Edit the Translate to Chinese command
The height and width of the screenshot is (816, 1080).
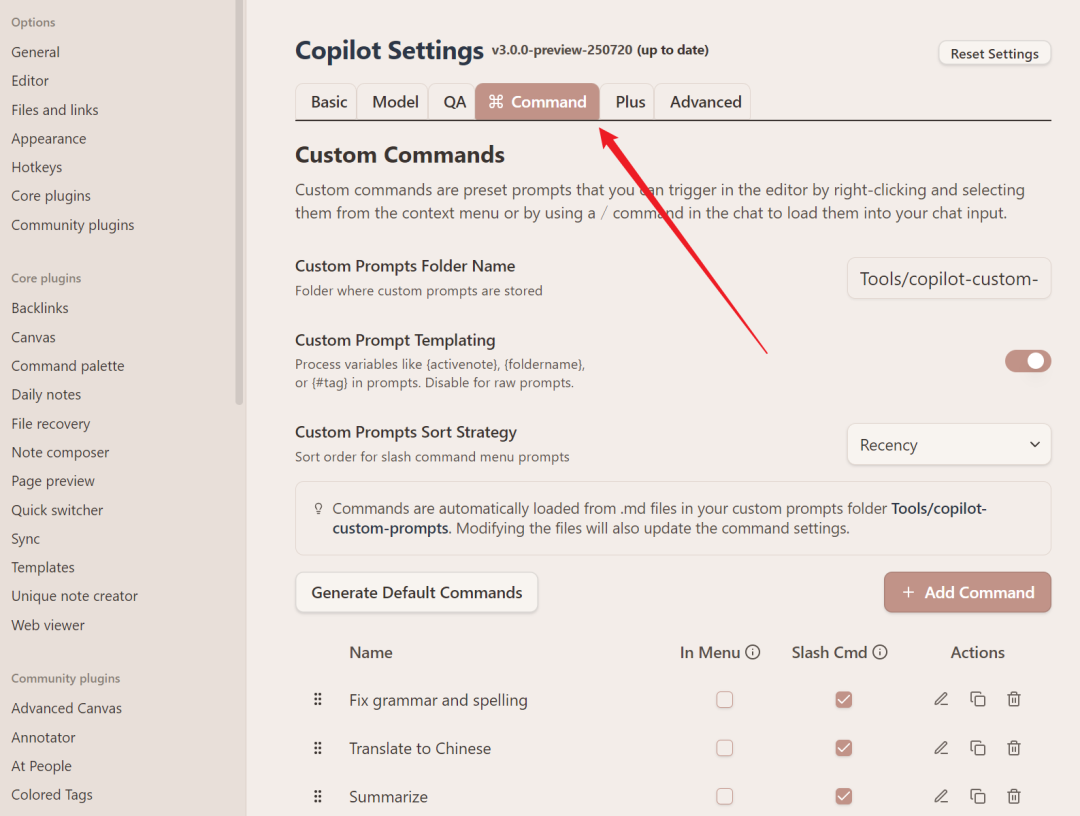tap(941, 747)
